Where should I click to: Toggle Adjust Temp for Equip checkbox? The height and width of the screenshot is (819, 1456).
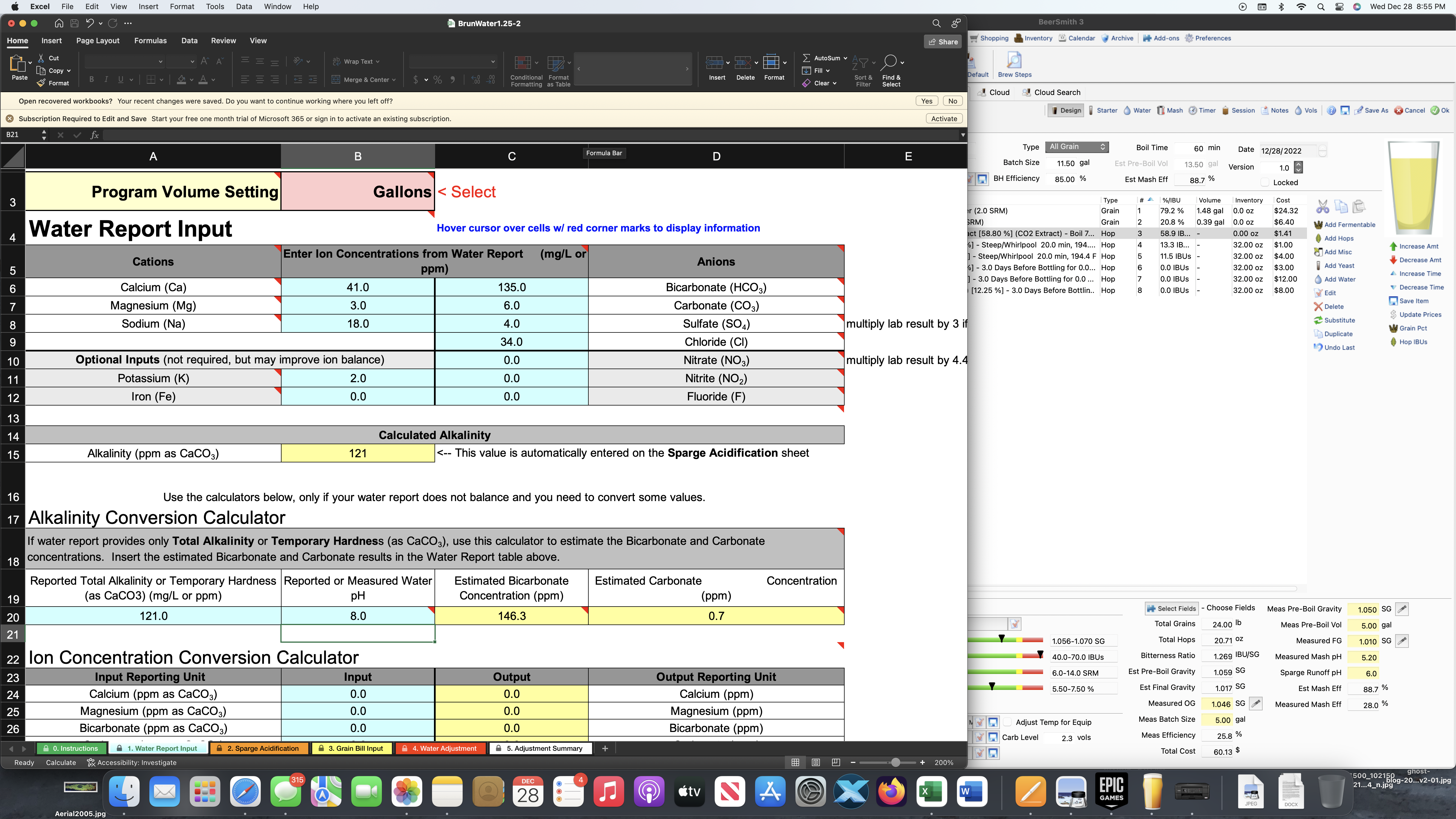click(1007, 722)
